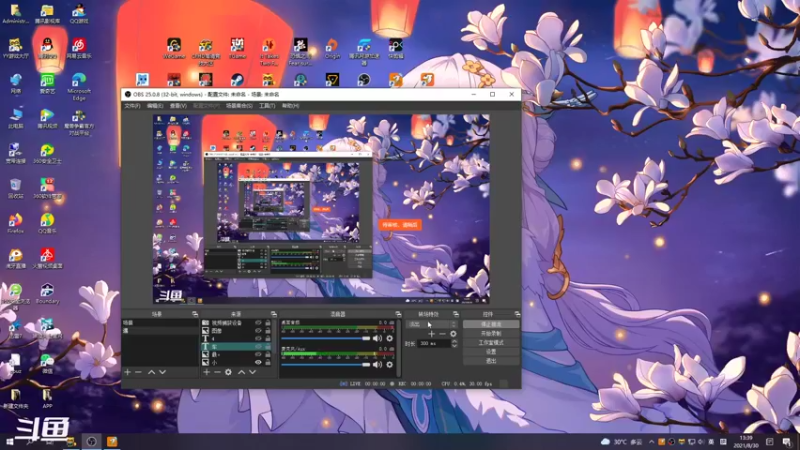This screenshot has width=800, height=450.
Task: Open Microsoft Edge desktop shortcut
Action: click(x=79, y=87)
